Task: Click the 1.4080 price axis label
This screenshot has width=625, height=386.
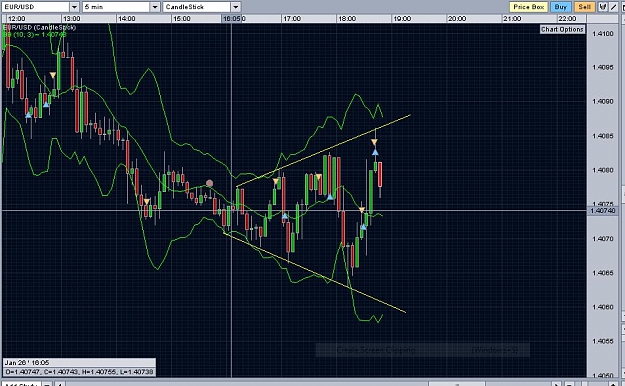Action: [603, 170]
